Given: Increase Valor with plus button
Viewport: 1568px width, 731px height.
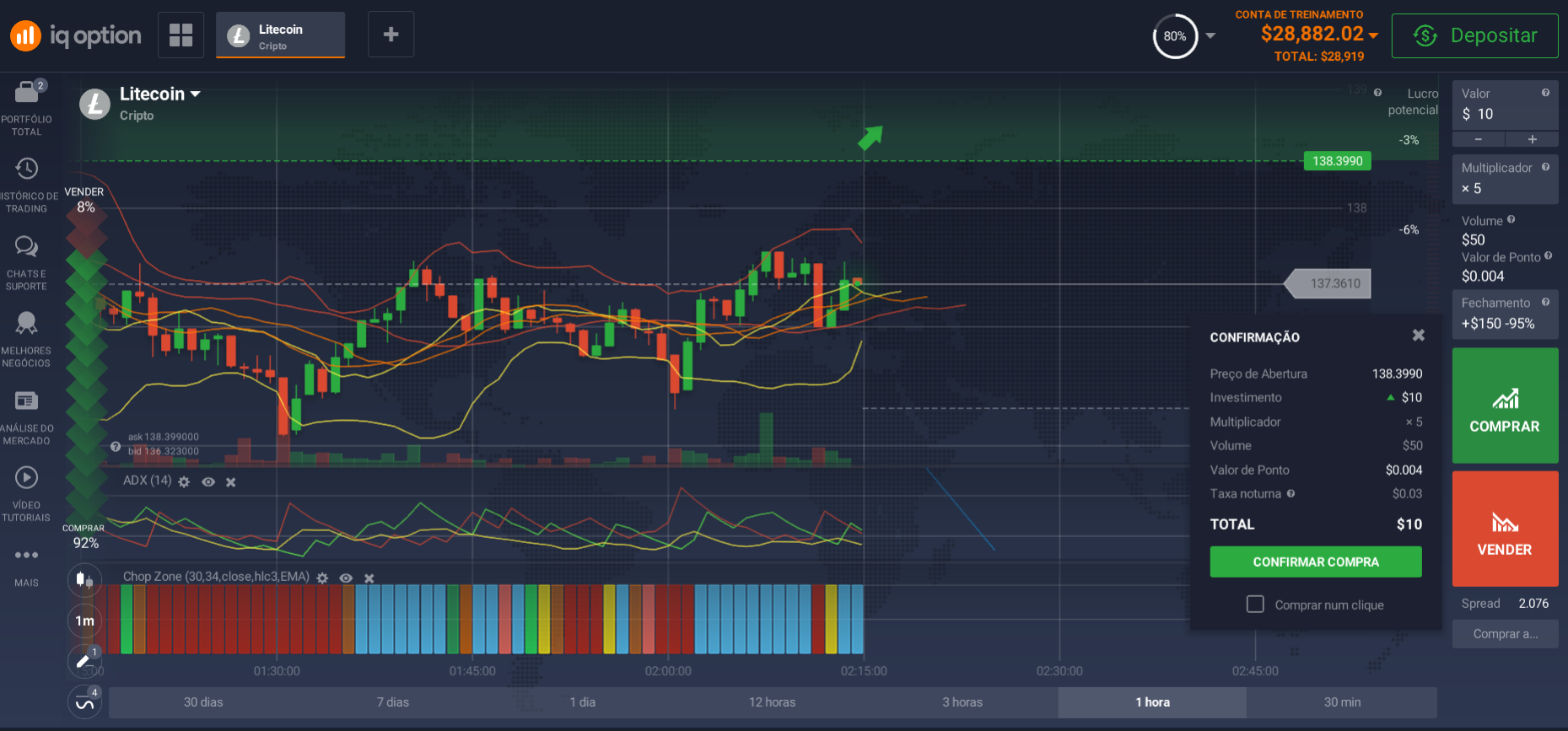Looking at the screenshot, I should (1533, 139).
